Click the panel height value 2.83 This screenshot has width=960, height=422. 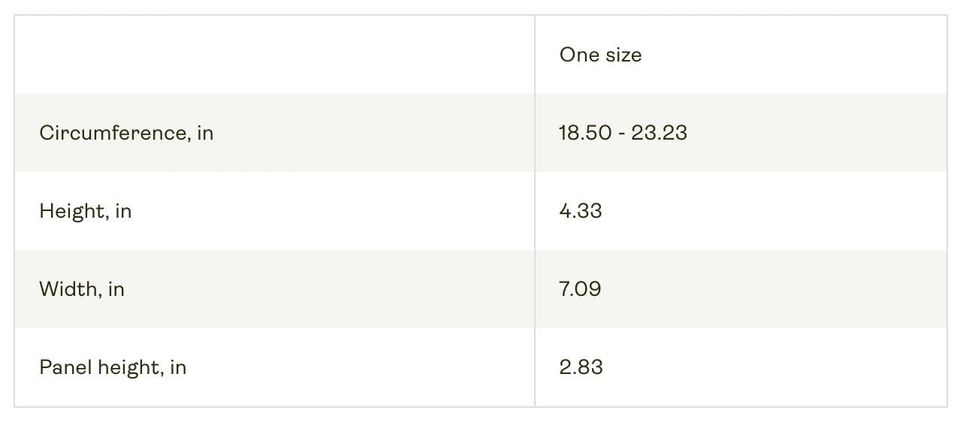581,367
